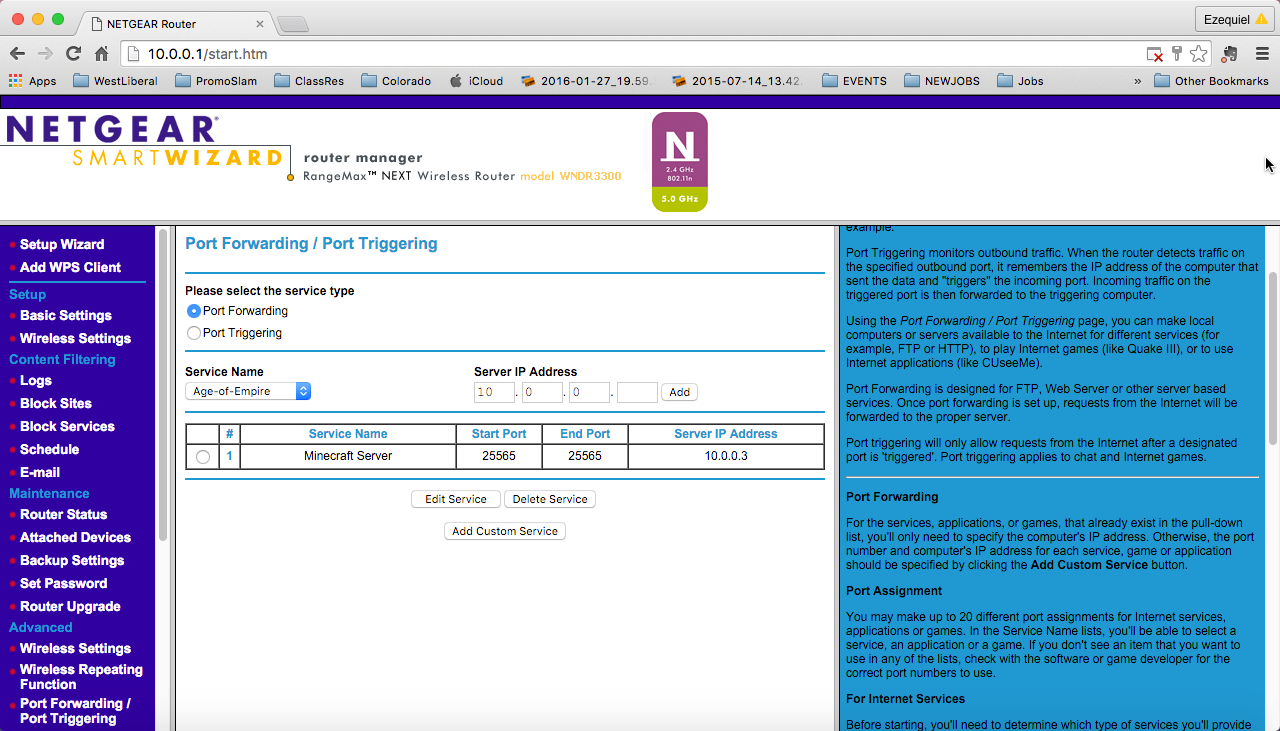Open Setup Wizard in the sidebar
Image resolution: width=1280 pixels, height=731 pixels.
(62, 244)
